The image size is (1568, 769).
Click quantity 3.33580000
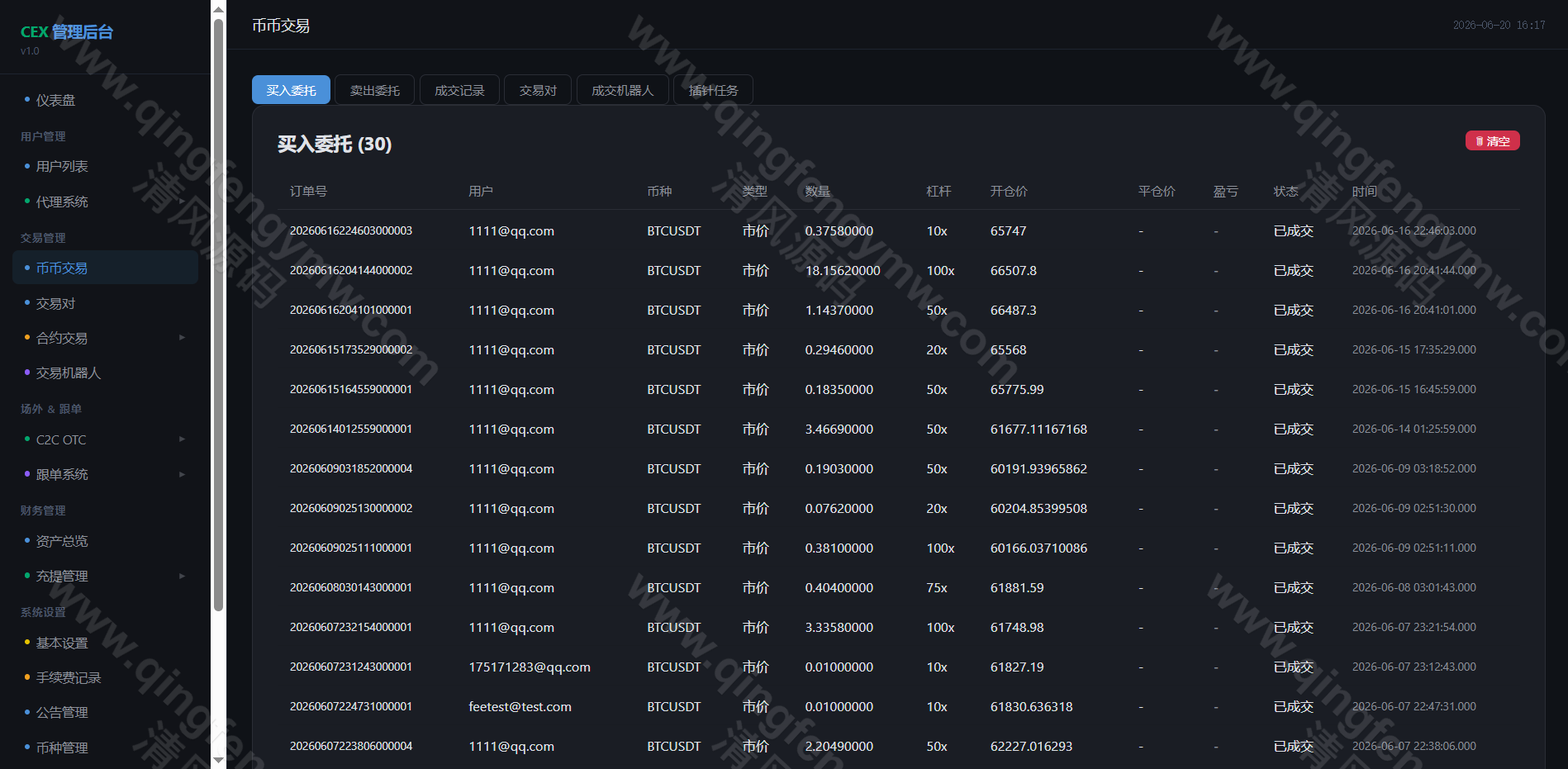(839, 627)
